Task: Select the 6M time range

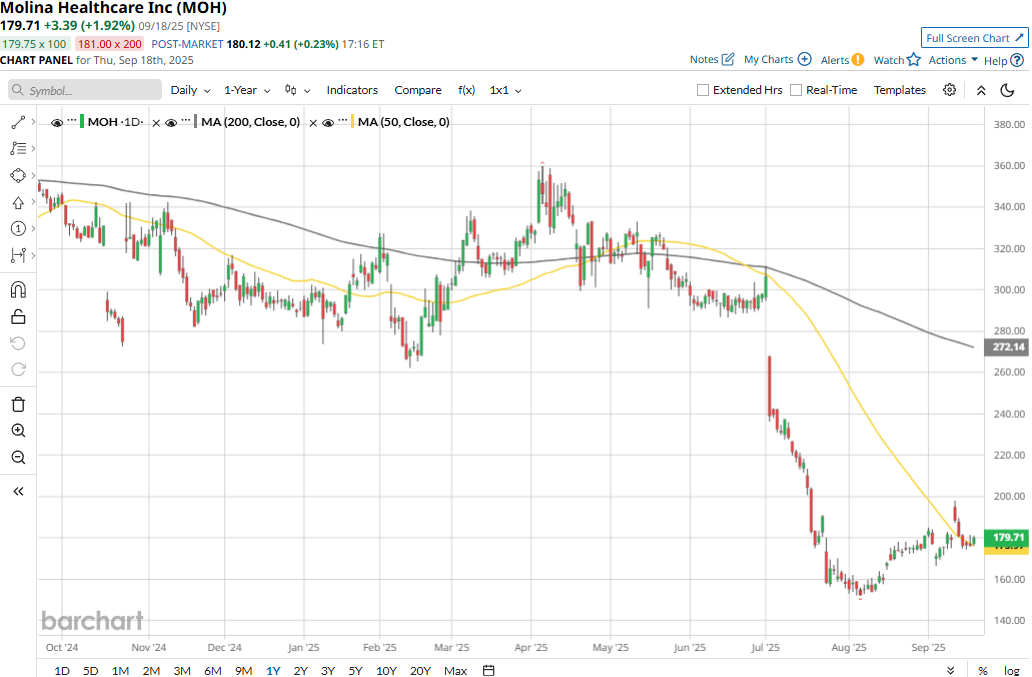Action: coord(213,670)
